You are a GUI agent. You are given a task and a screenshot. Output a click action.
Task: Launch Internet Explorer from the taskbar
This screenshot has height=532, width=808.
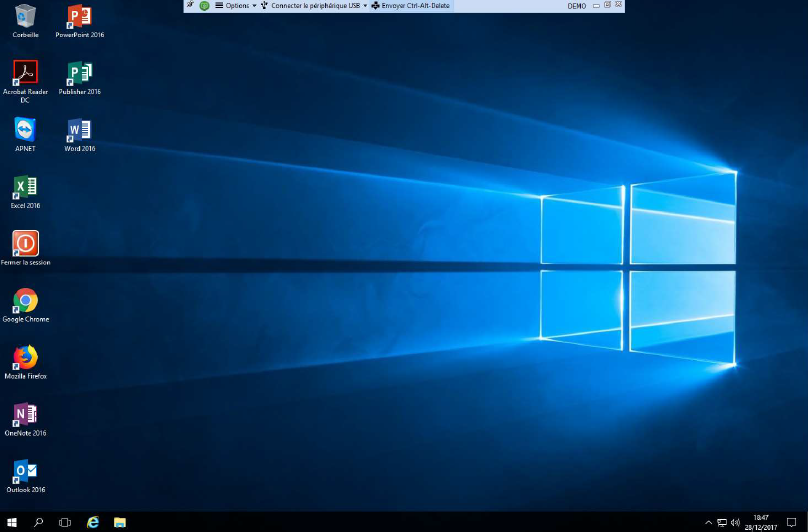[x=93, y=522]
